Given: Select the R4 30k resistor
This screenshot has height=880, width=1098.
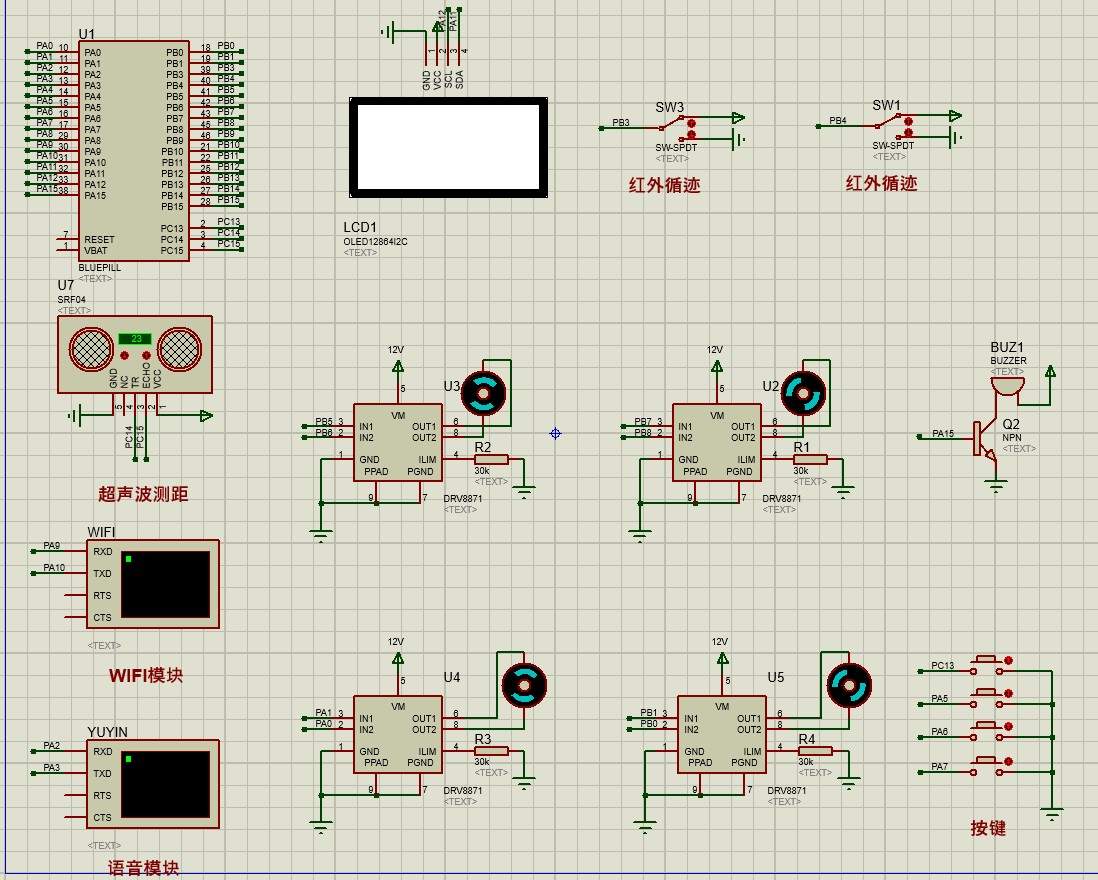Looking at the screenshot, I should (x=815, y=751).
